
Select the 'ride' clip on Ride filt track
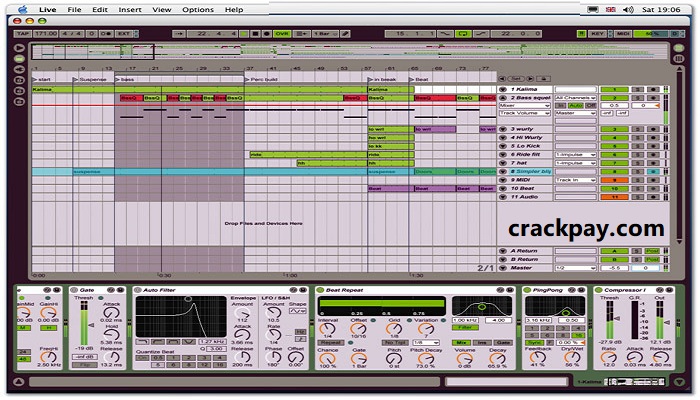[x=308, y=154]
